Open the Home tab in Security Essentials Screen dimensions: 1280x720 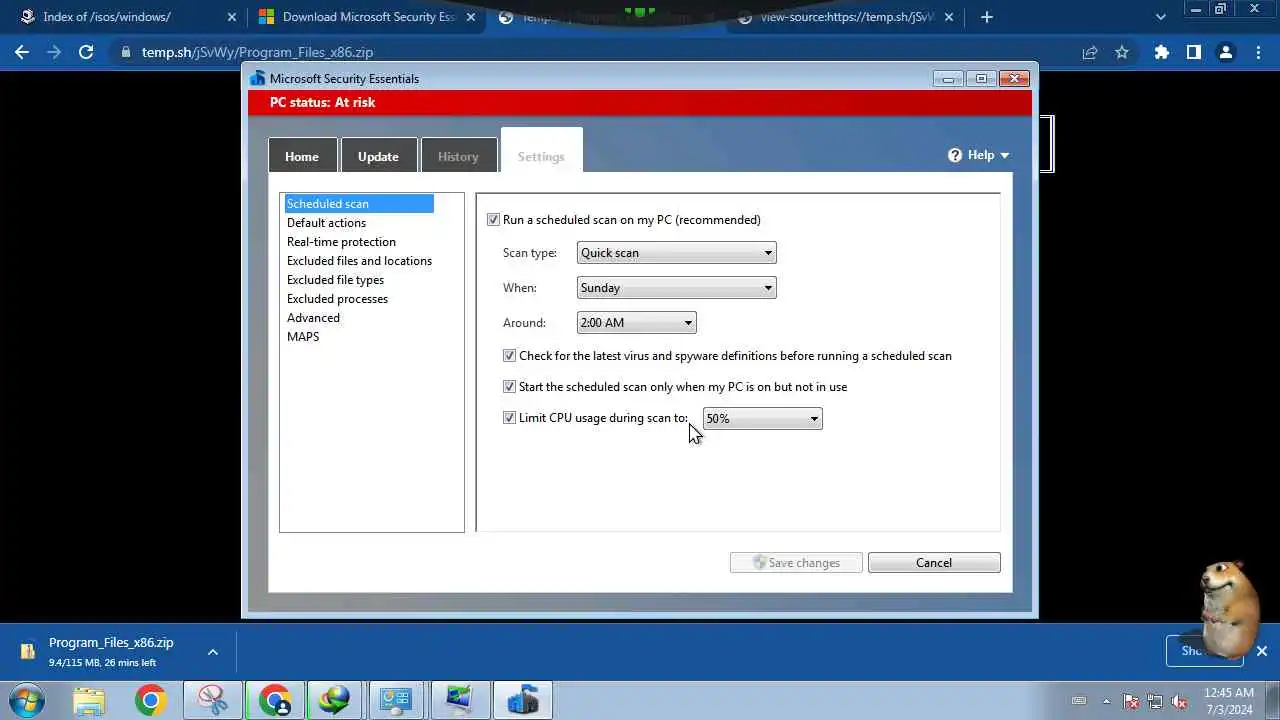[x=302, y=156]
